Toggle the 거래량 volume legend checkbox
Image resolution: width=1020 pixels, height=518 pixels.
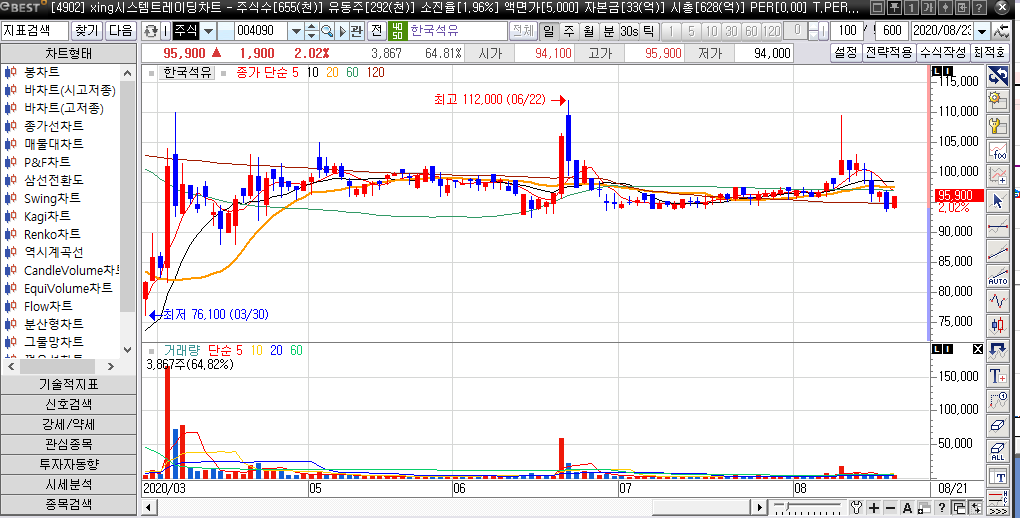pyautogui.click(x=151, y=351)
